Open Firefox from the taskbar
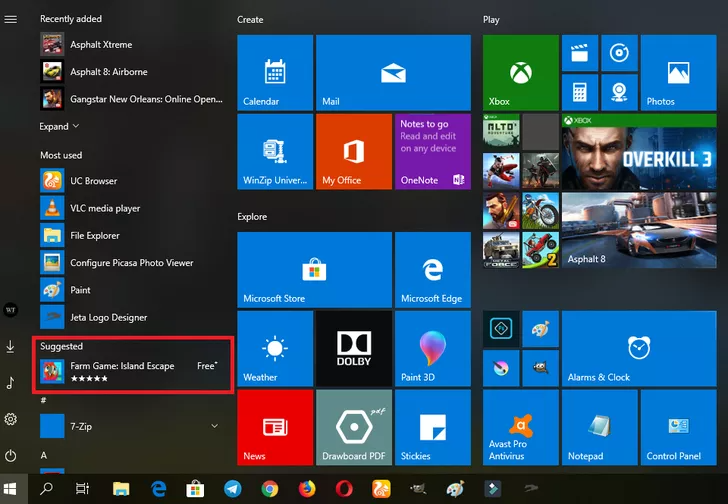The image size is (728, 504). pyautogui.click(x=306, y=489)
